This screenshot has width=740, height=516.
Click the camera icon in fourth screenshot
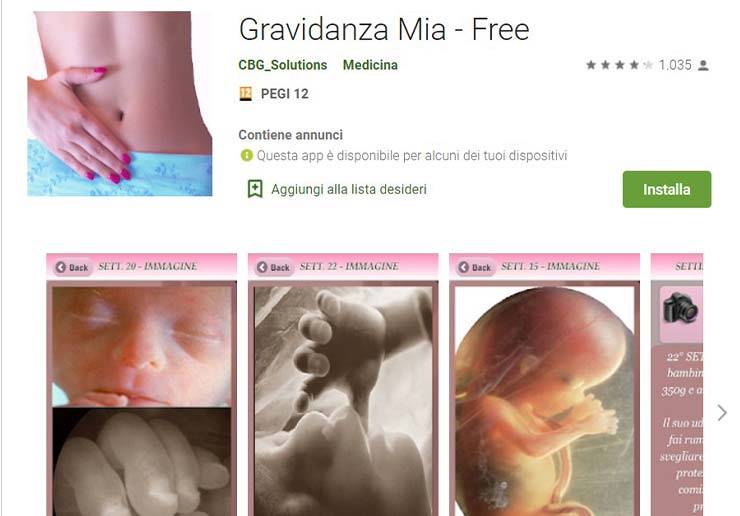pos(680,307)
